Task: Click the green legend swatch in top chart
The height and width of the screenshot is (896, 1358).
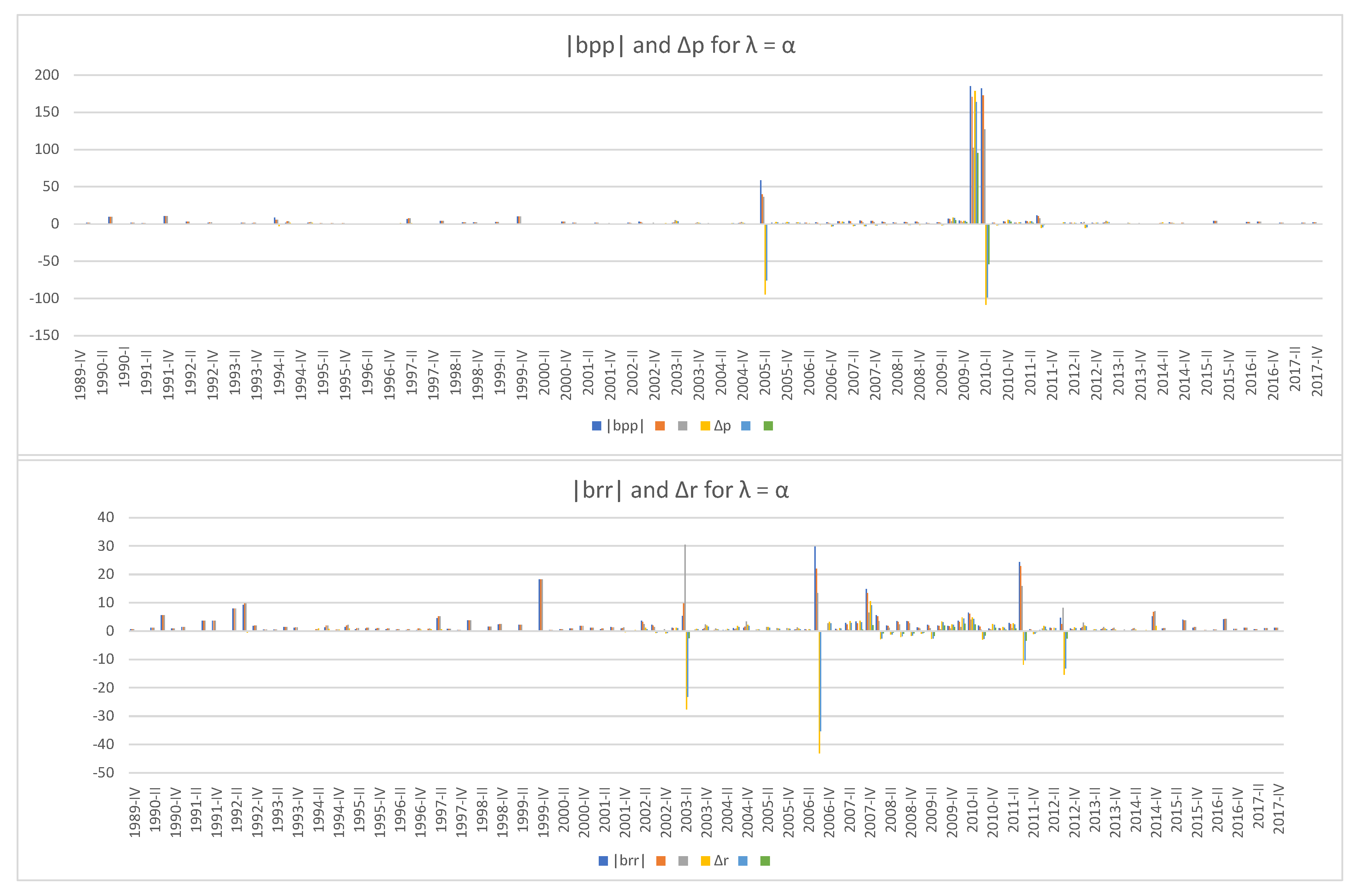Action: (x=768, y=426)
